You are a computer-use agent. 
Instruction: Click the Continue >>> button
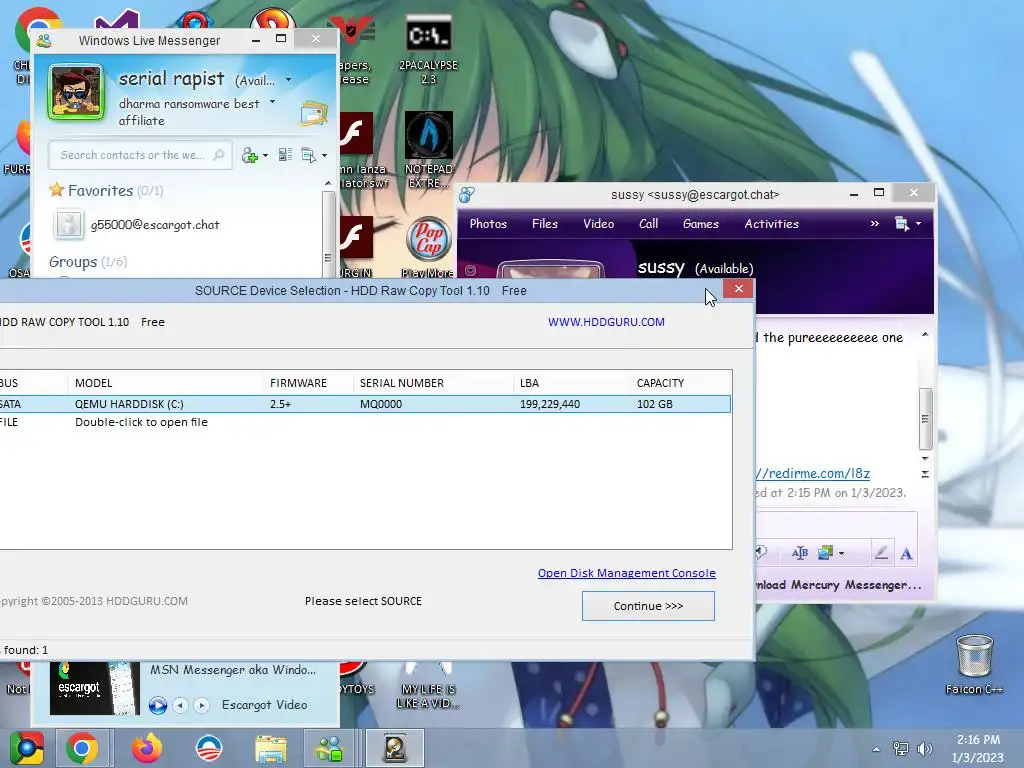pos(648,606)
